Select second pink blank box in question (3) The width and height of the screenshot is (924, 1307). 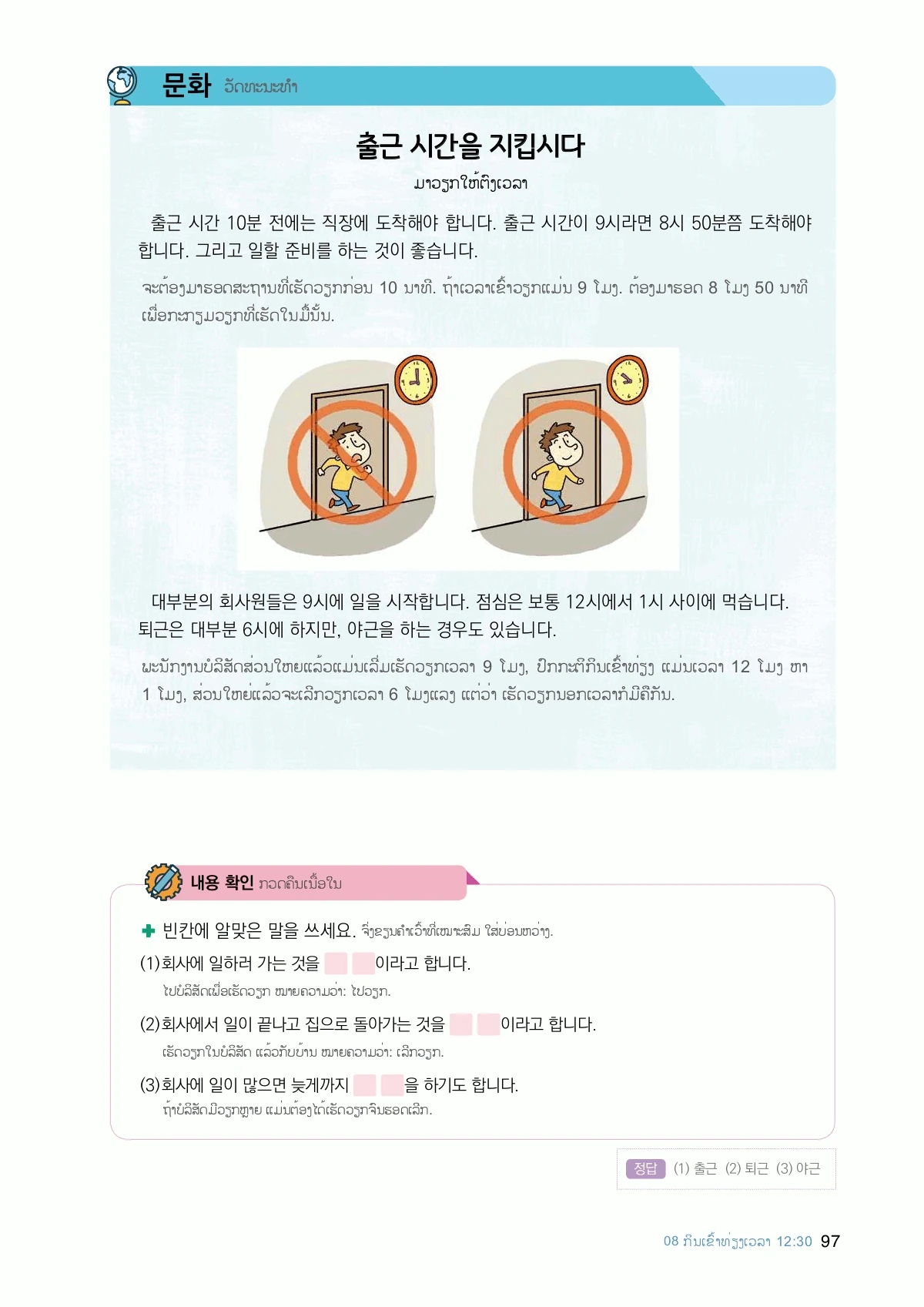pyautogui.click(x=393, y=1085)
